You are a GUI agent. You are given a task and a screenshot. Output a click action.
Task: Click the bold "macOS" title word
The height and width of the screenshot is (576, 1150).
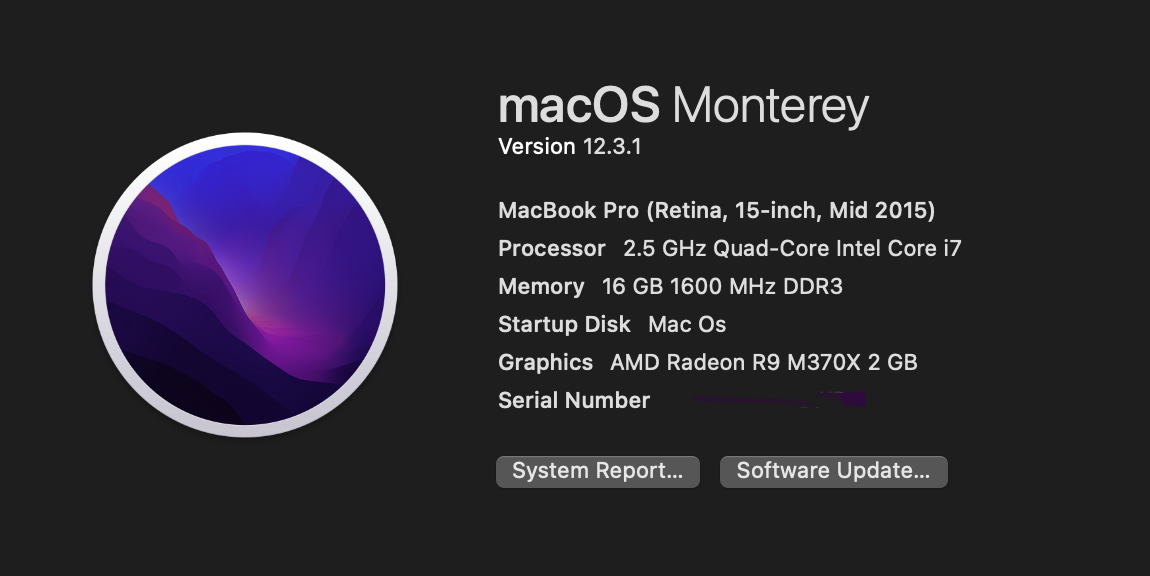[x=579, y=105]
